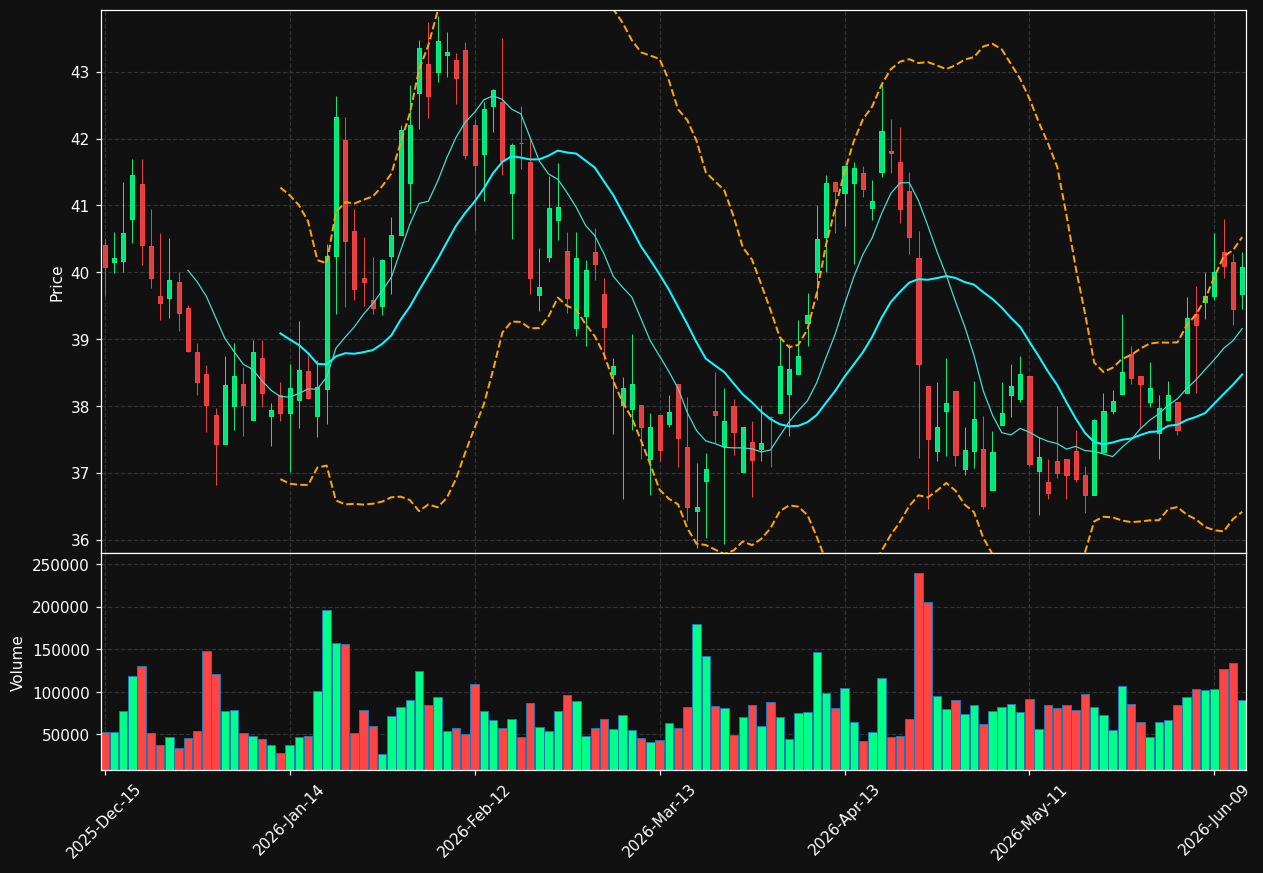
Task: Click the 'Volume' y-axis title
Action: 18,663
